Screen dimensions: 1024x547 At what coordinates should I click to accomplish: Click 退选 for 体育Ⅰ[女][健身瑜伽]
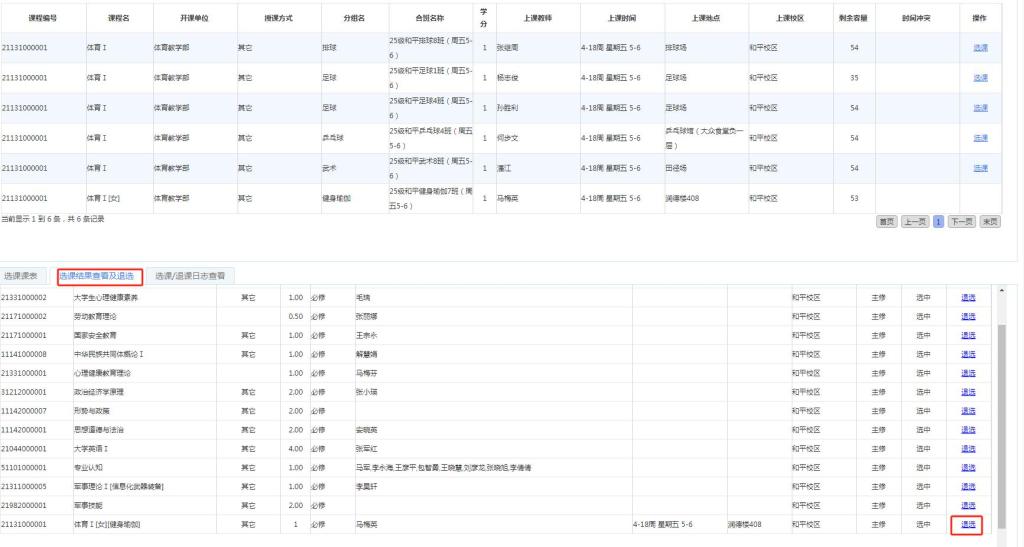[x=968, y=524]
